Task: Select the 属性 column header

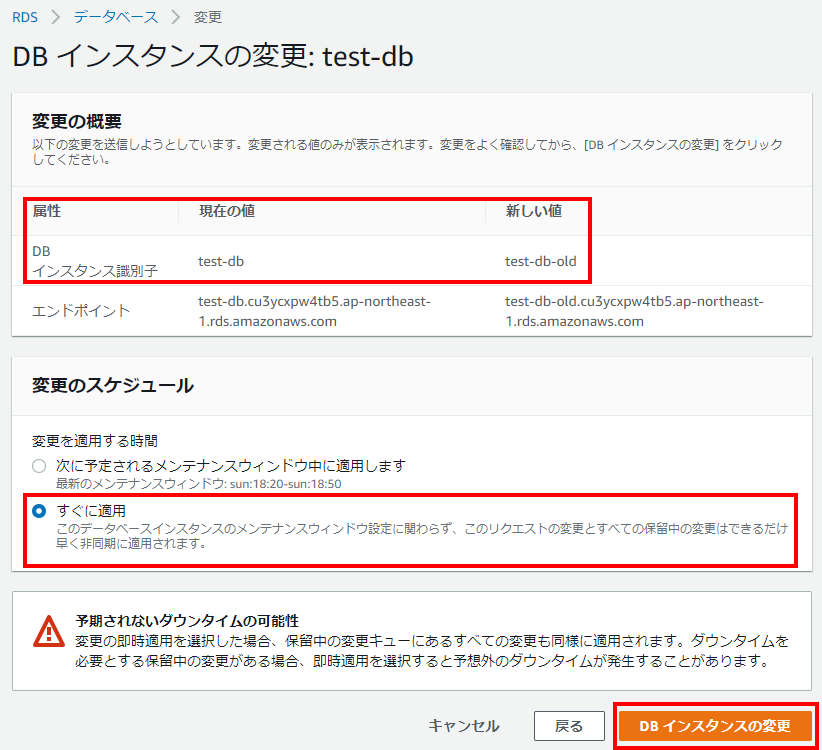Action: click(49, 211)
